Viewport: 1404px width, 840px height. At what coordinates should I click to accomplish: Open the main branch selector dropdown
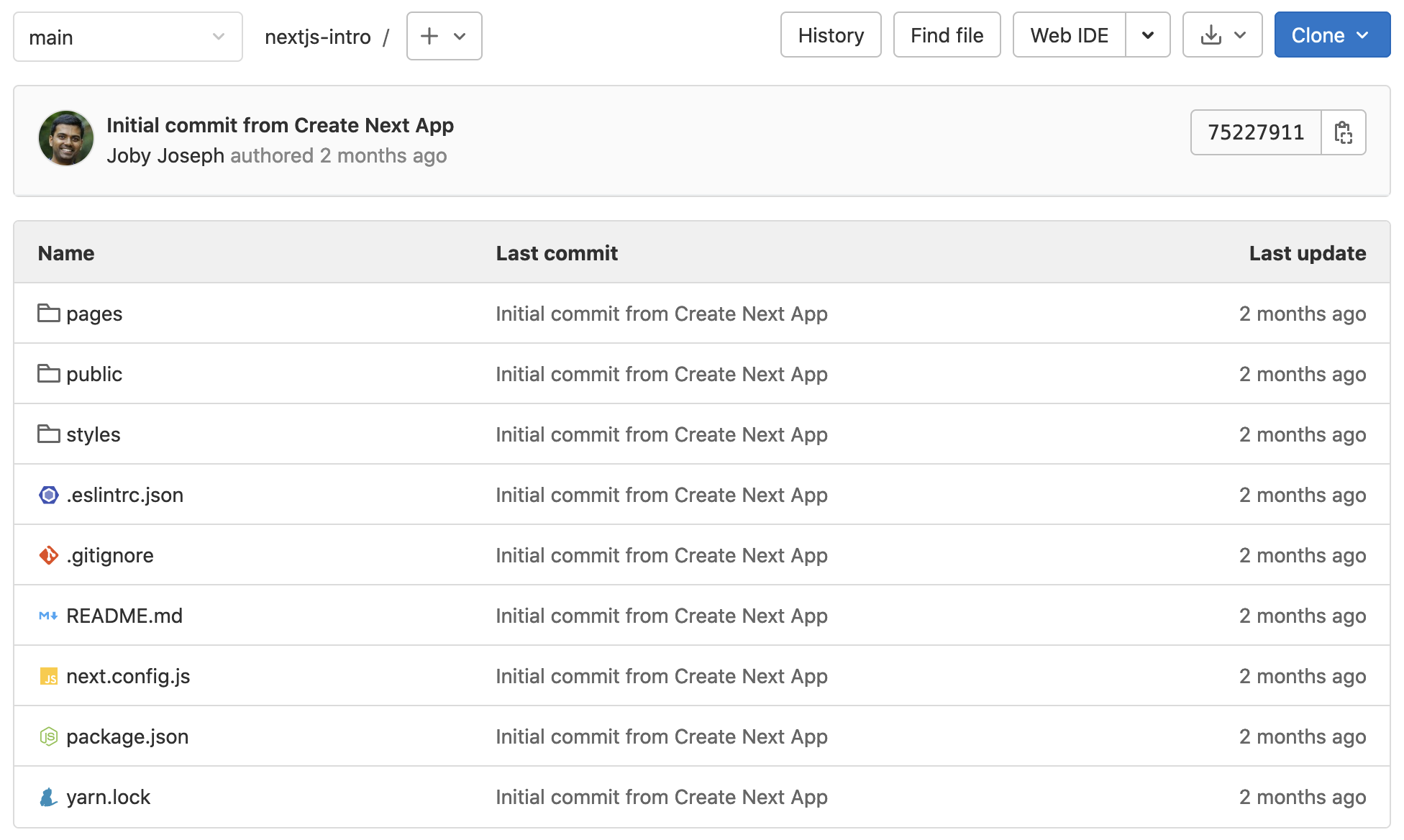pyautogui.click(x=127, y=37)
